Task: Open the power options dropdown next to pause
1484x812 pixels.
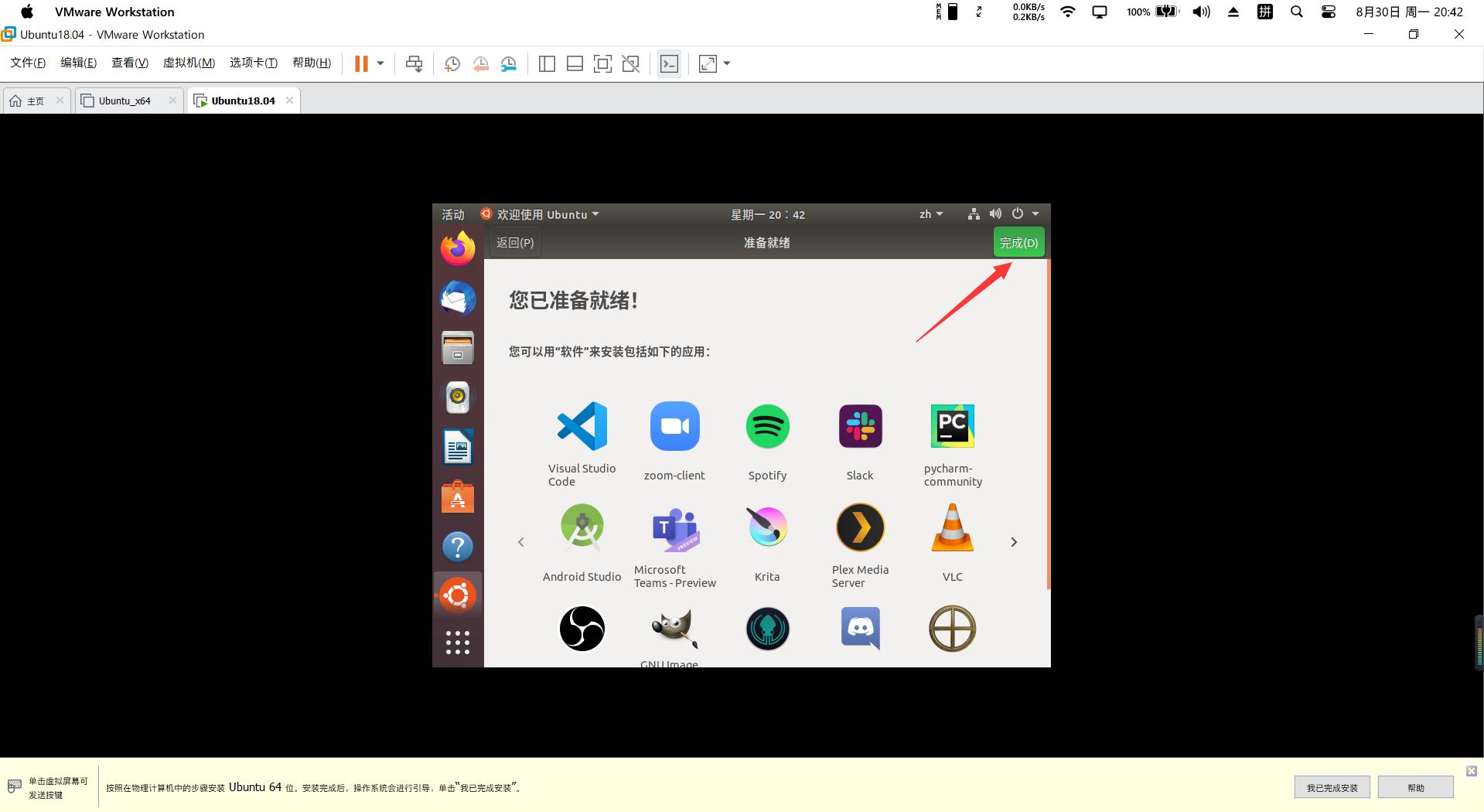Action: coord(380,63)
